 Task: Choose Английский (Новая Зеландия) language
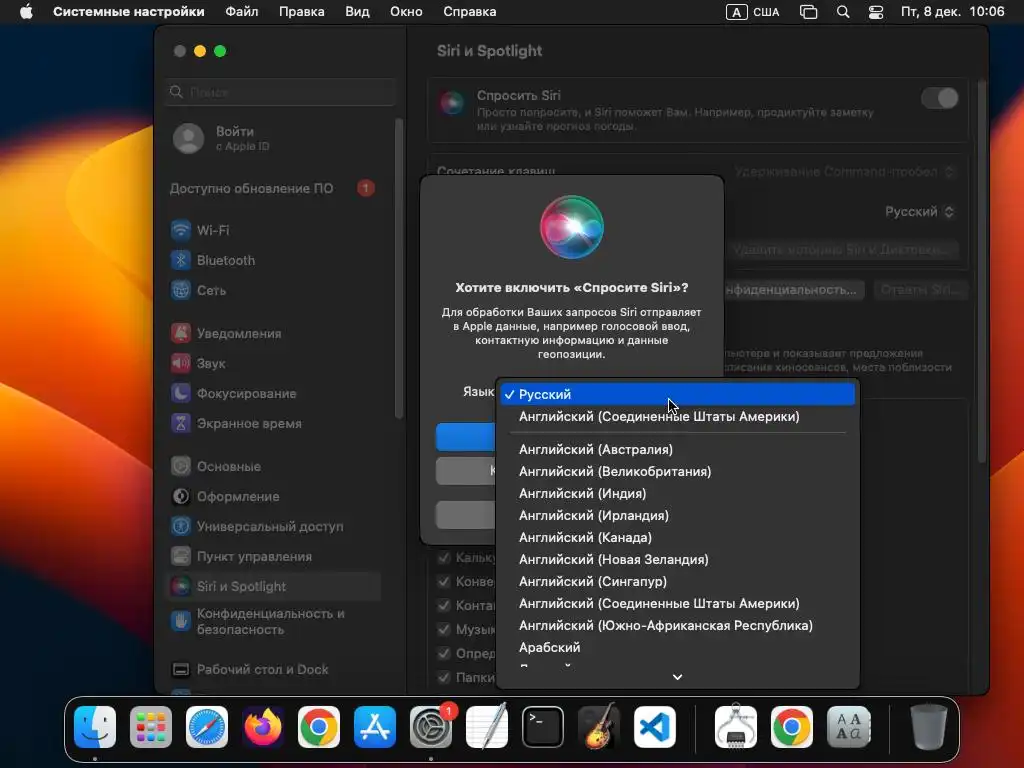pyautogui.click(x=677, y=560)
